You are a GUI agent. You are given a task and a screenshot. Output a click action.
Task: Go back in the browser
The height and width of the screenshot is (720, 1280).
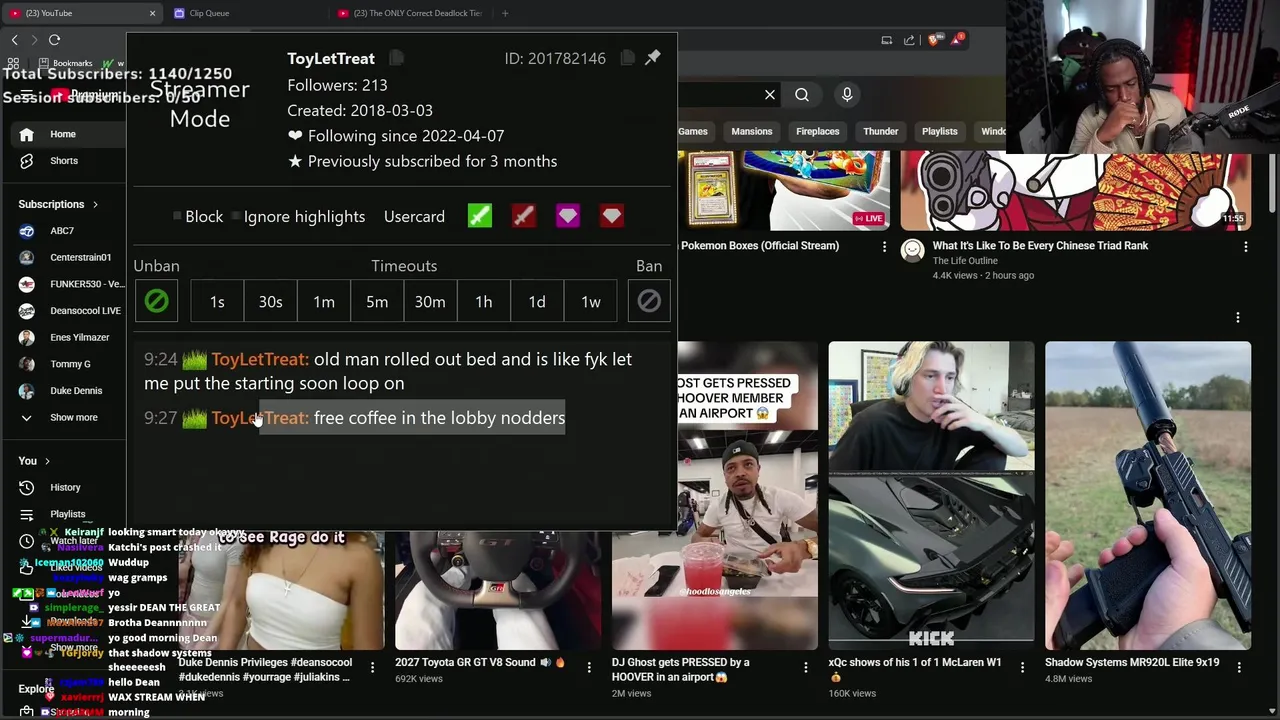click(x=15, y=40)
